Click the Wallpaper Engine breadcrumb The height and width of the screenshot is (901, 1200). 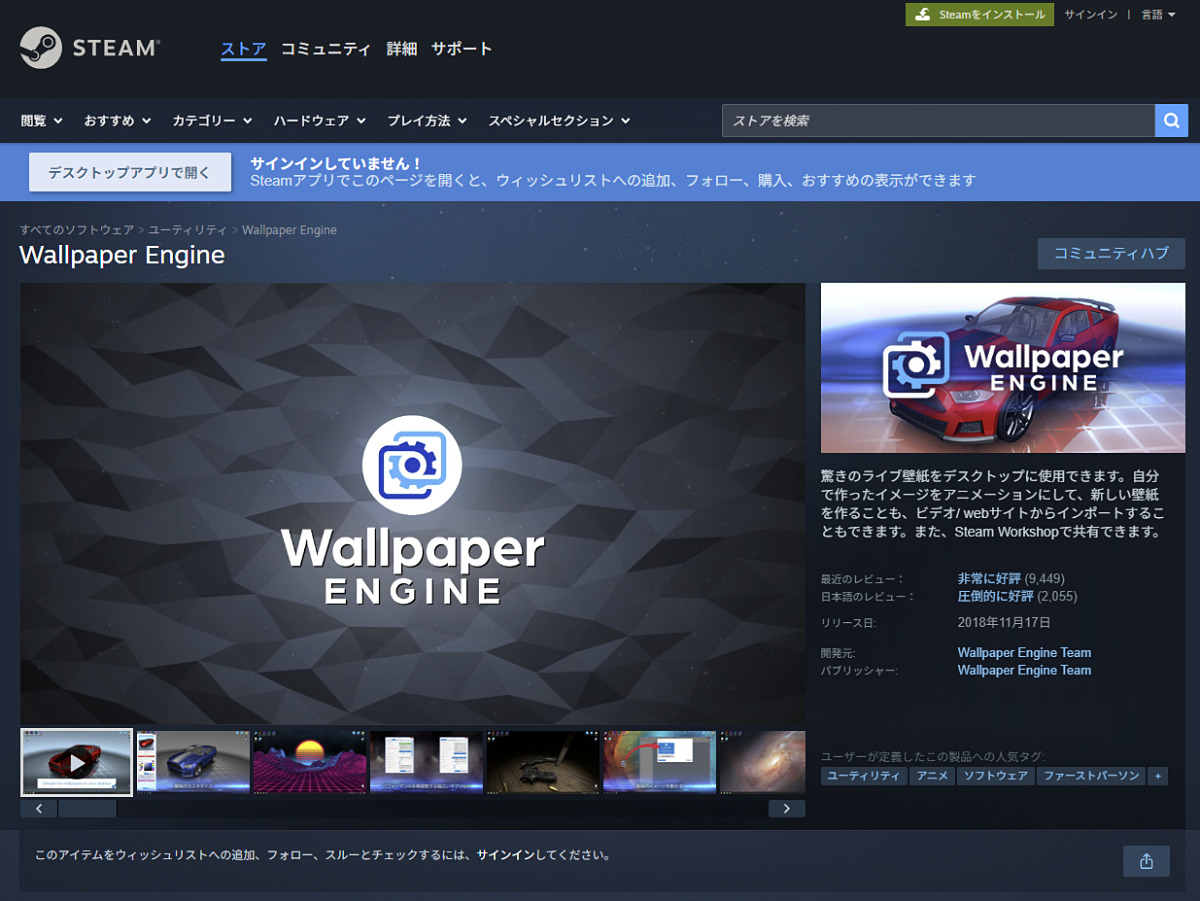click(289, 230)
